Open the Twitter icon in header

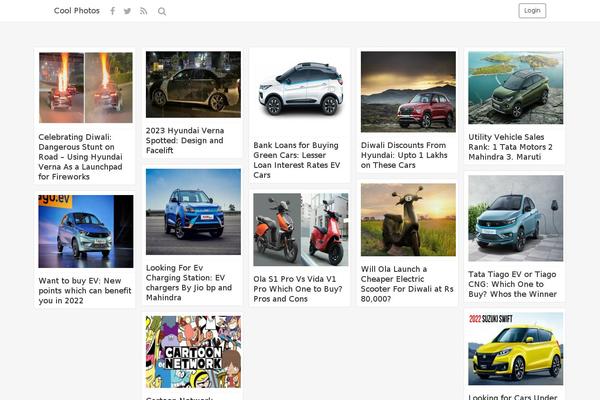tap(127, 11)
